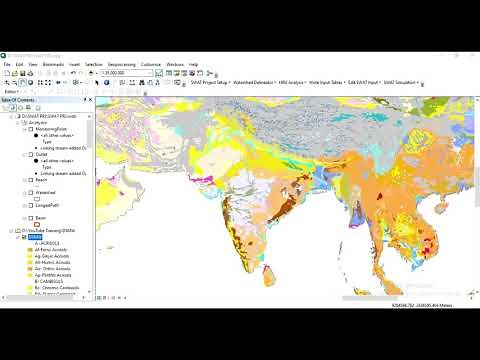Open the Bookmarks menu
The width and height of the screenshot is (480, 360).
click(x=53, y=64)
